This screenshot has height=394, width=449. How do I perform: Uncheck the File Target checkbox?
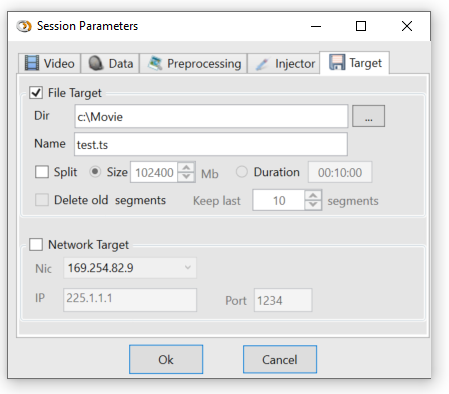point(36,93)
